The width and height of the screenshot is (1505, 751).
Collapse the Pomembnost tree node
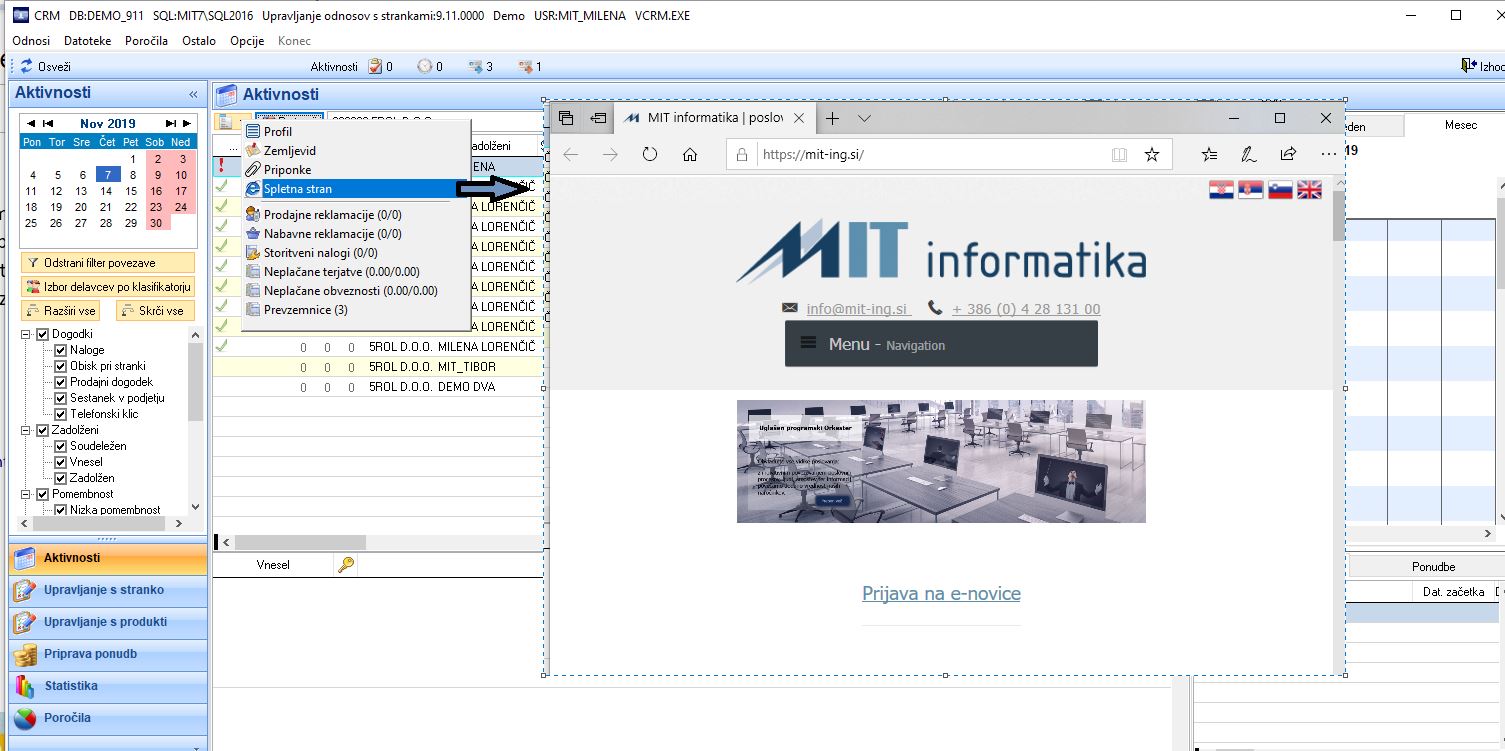point(27,494)
